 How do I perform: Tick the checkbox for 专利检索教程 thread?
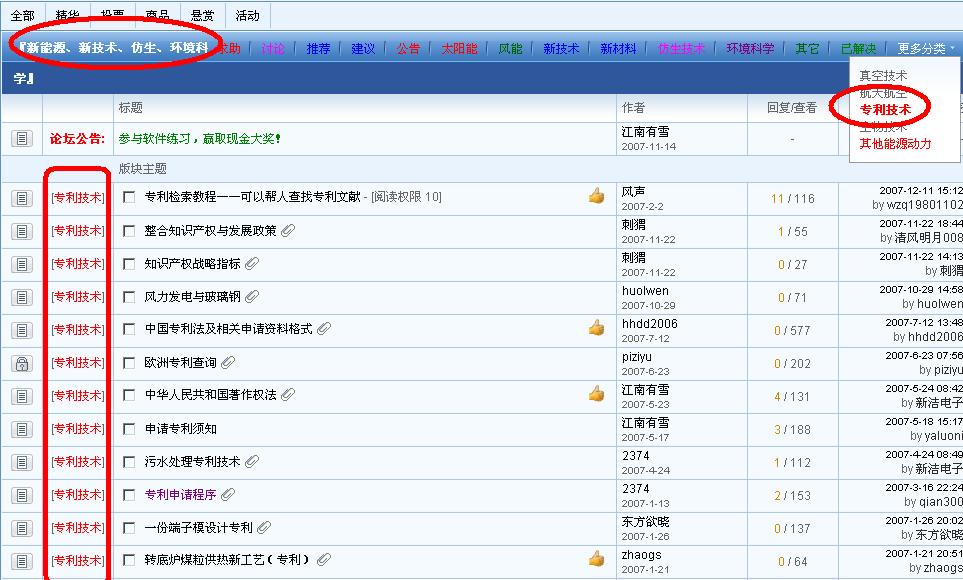(x=129, y=197)
